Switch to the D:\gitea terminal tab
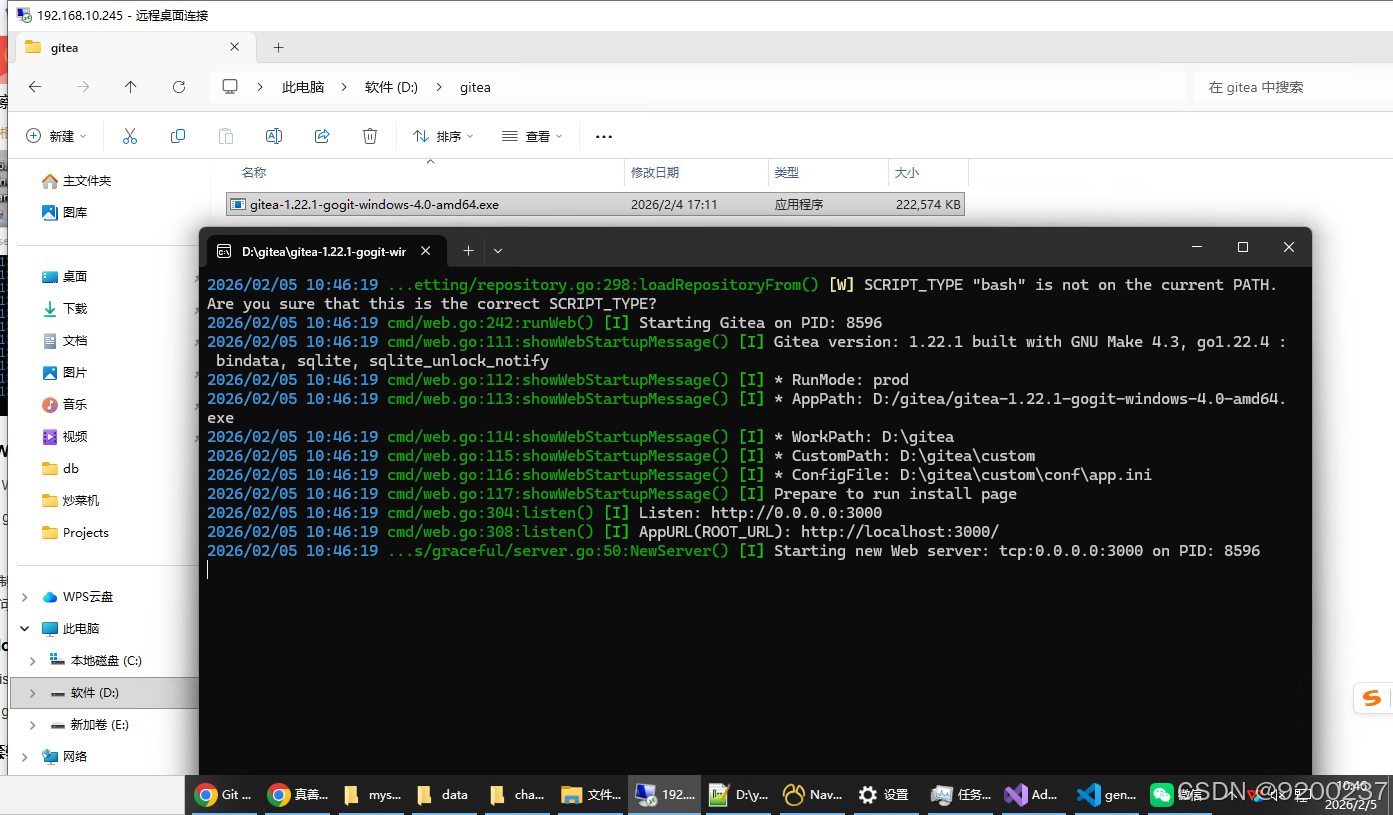 click(x=324, y=250)
